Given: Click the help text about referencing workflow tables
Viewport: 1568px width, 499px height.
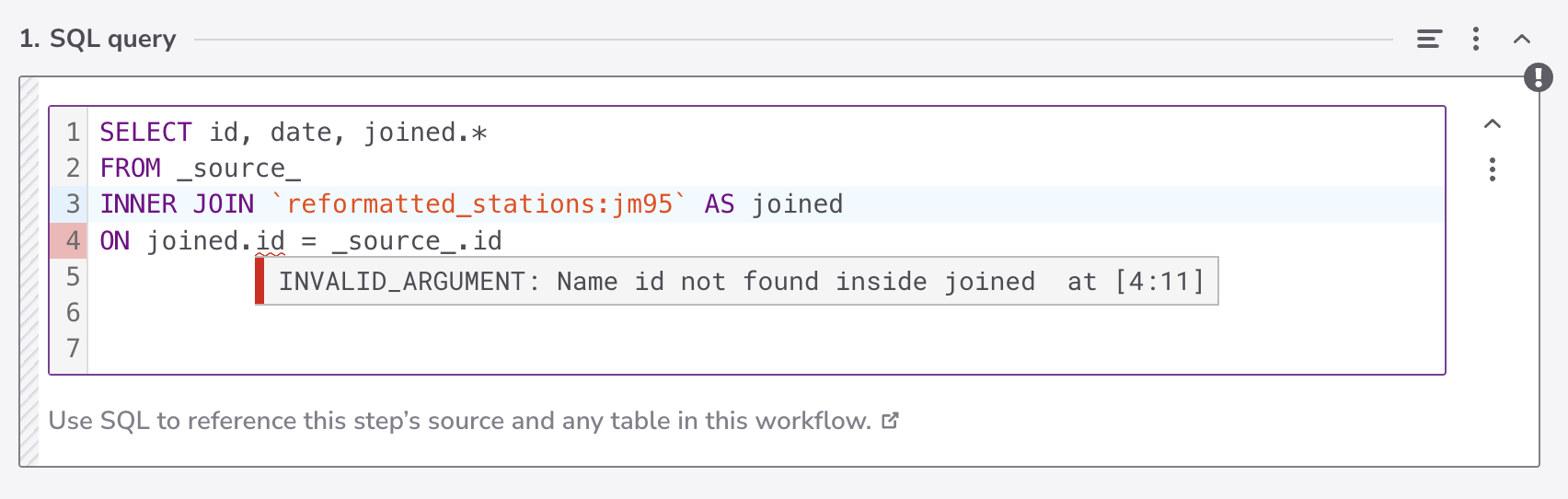Looking at the screenshot, I should click(x=459, y=421).
